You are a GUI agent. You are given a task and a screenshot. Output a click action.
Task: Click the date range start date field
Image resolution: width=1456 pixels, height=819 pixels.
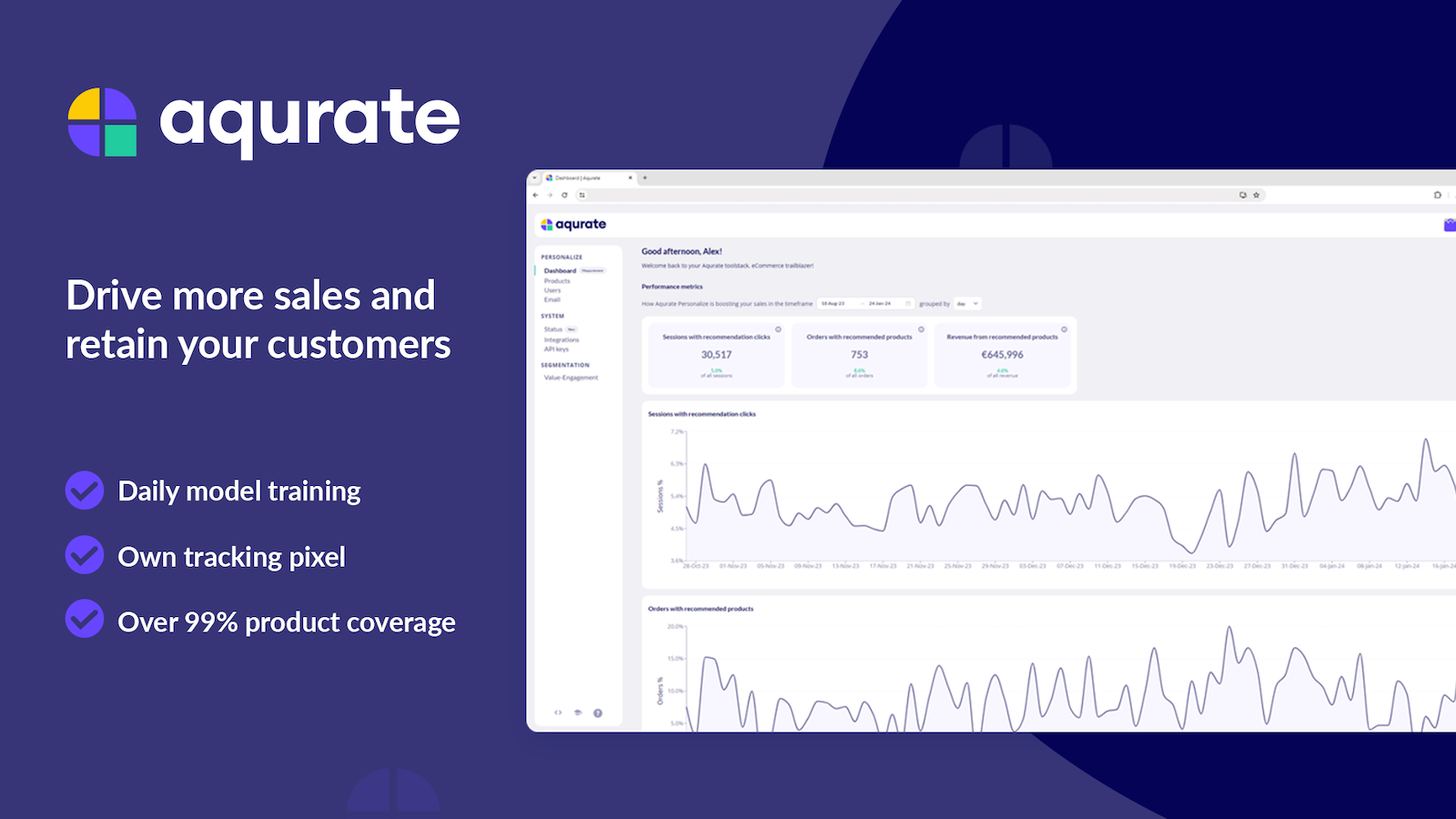(x=834, y=303)
